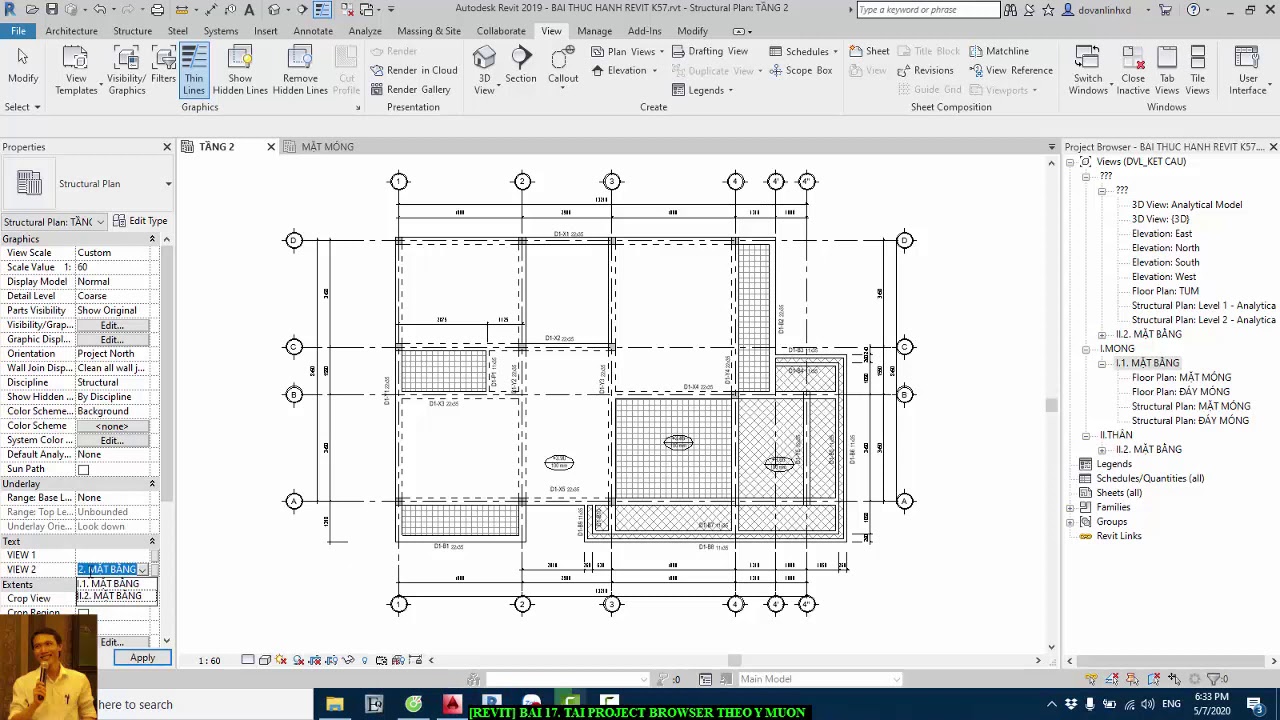Select the Matchline tool
The height and width of the screenshot is (720, 1280).
click(x=998, y=51)
